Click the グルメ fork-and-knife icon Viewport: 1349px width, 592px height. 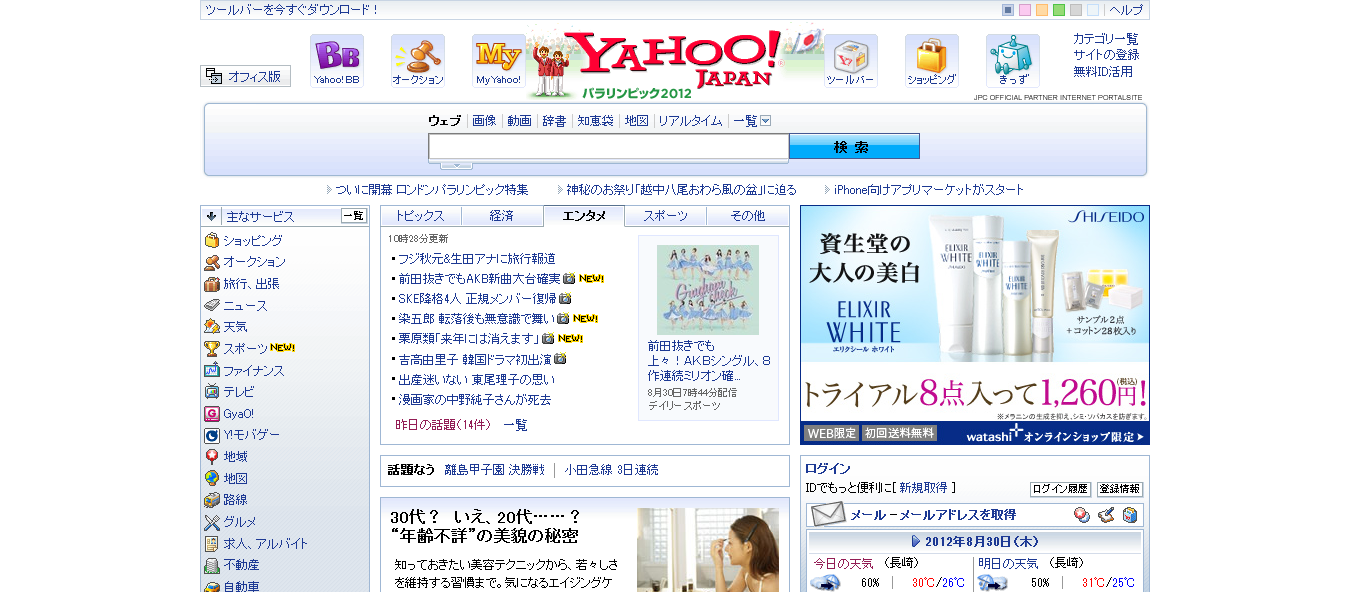click(x=212, y=522)
